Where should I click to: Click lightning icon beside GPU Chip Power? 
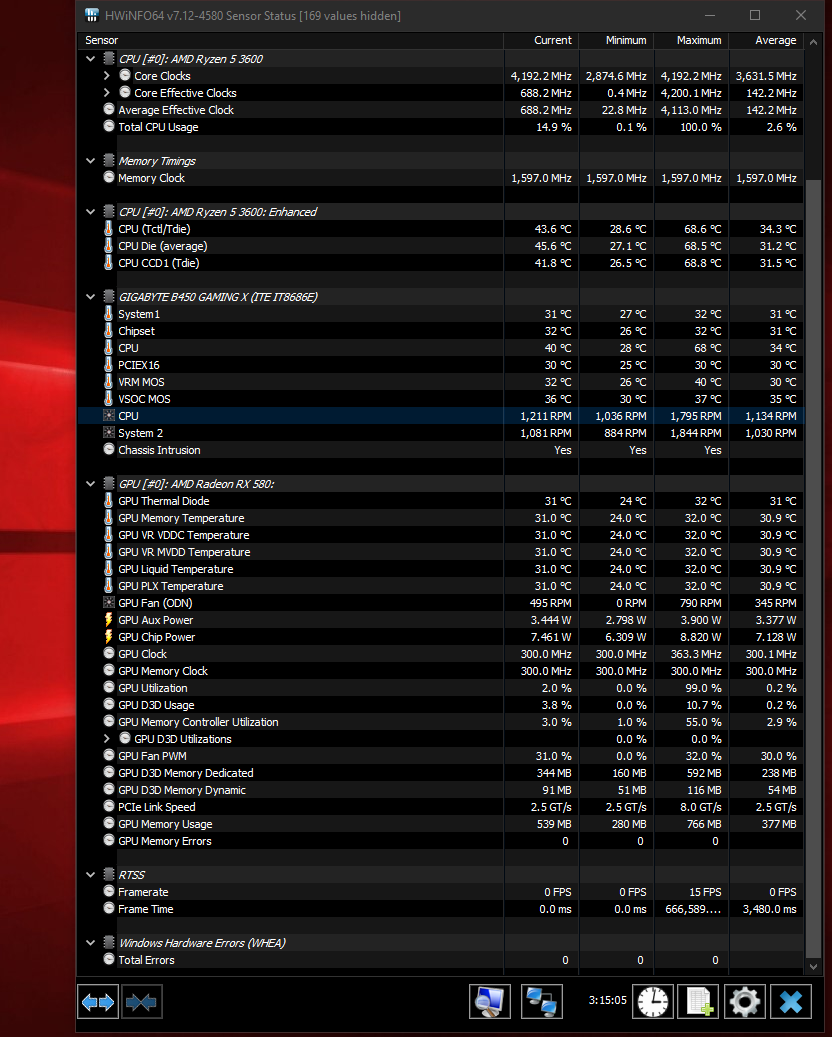[108, 637]
